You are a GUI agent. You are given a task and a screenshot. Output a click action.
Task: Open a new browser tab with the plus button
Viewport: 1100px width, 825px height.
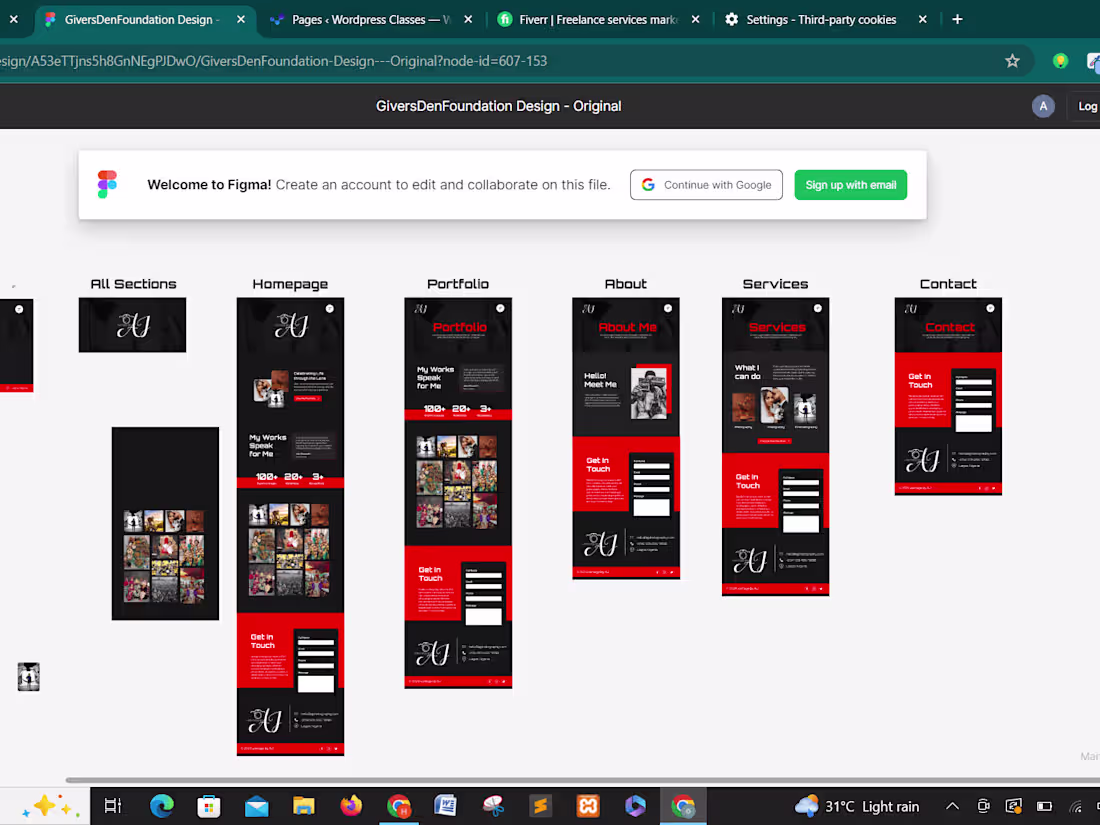957,18
